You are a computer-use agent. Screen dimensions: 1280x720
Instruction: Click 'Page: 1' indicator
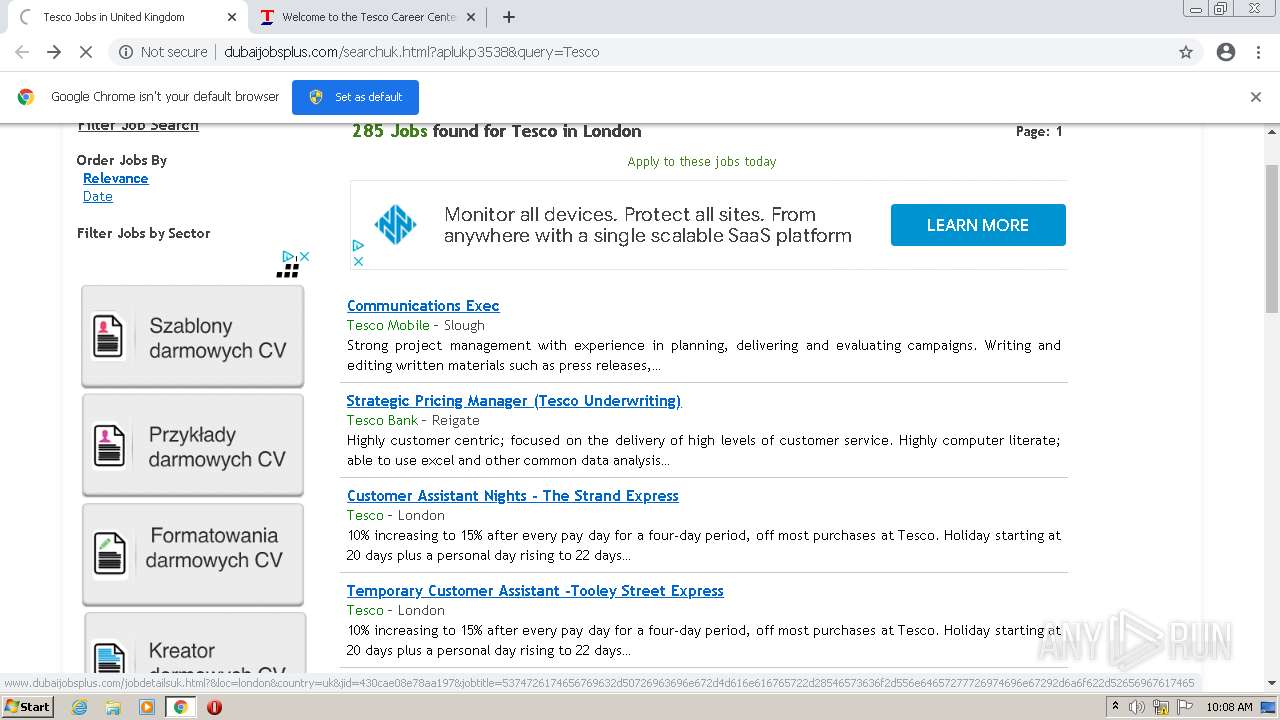tap(1039, 131)
